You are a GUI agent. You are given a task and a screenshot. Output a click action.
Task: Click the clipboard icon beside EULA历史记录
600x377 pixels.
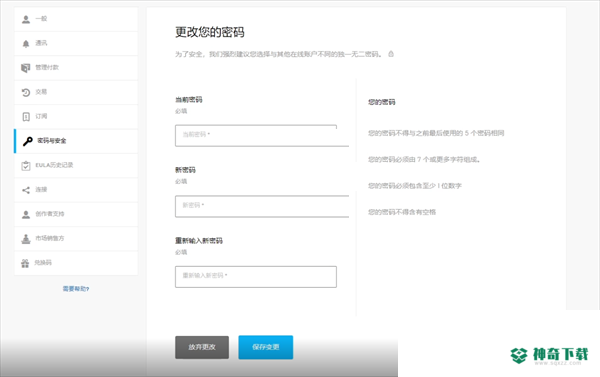pyautogui.click(x=26, y=165)
